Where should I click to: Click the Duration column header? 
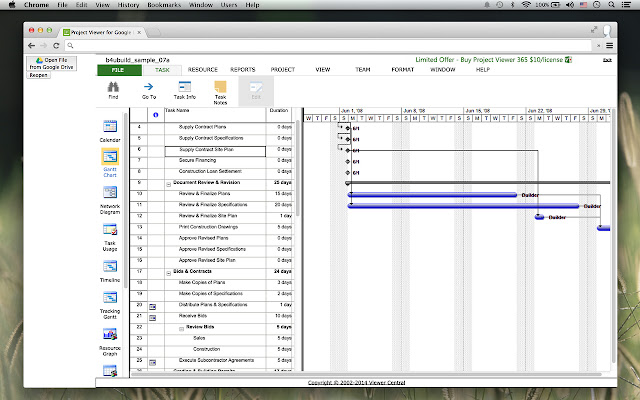click(279, 115)
